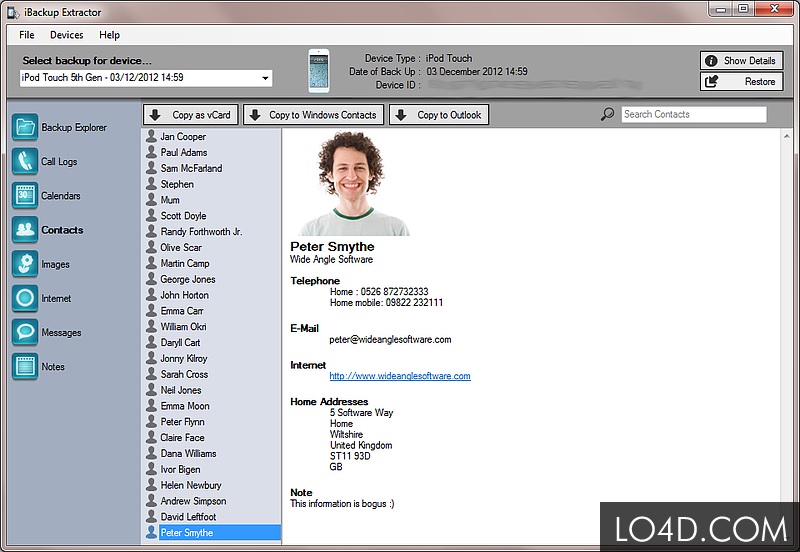The image size is (800, 552).
Task: Click the arrow icon on Copy to Outlook
Action: point(401,115)
